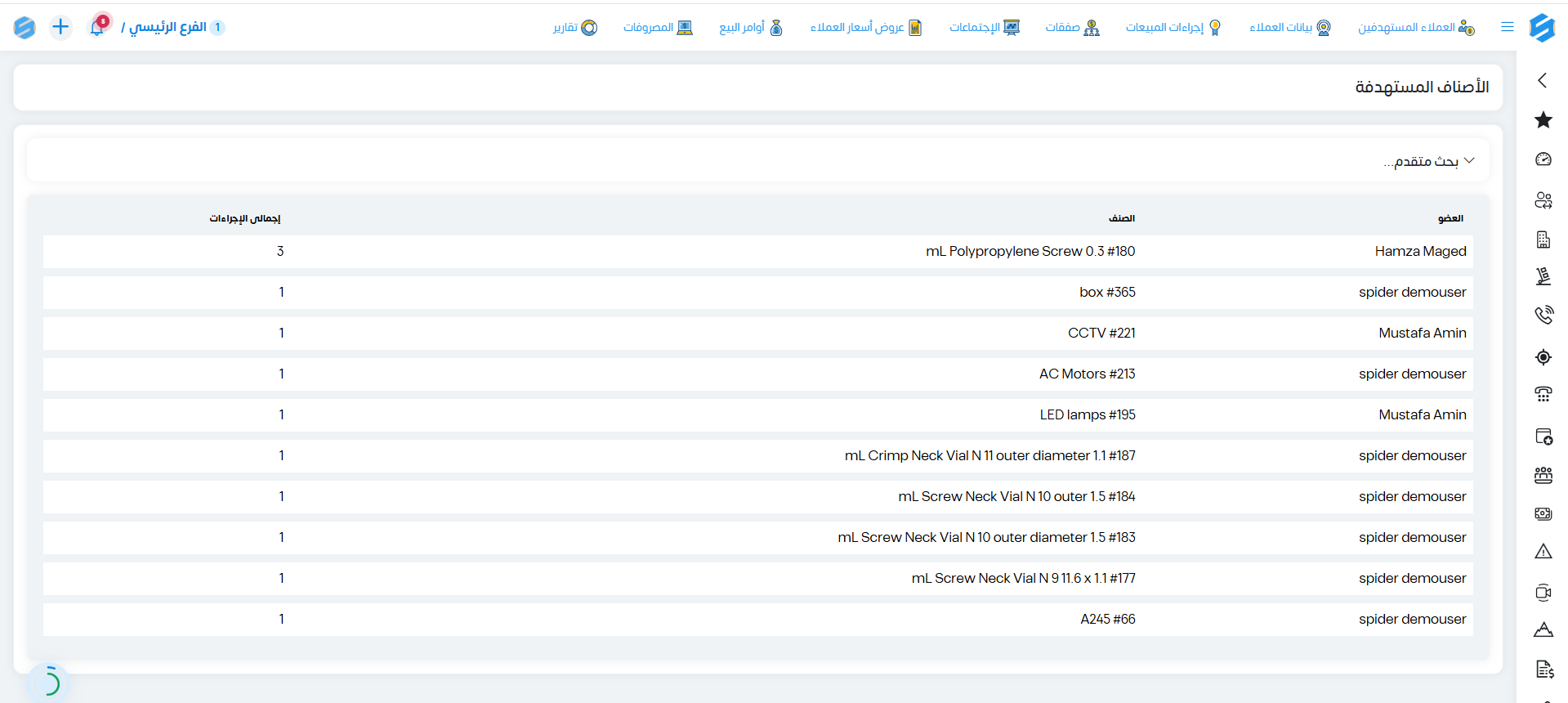Click the blue plus add icon
The height and width of the screenshot is (703, 1568).
(60, 27)
